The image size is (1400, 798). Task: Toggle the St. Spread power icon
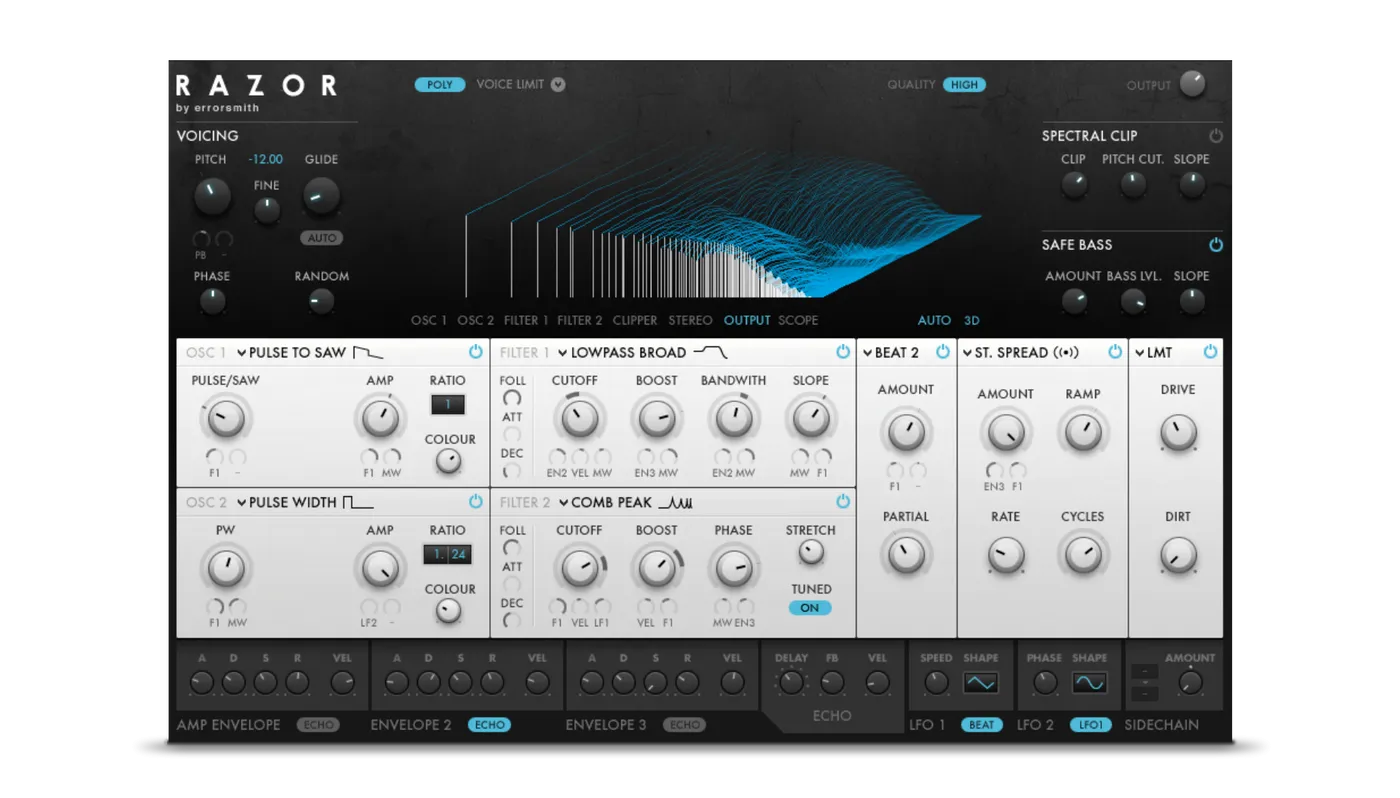(x=1115, y=352)
